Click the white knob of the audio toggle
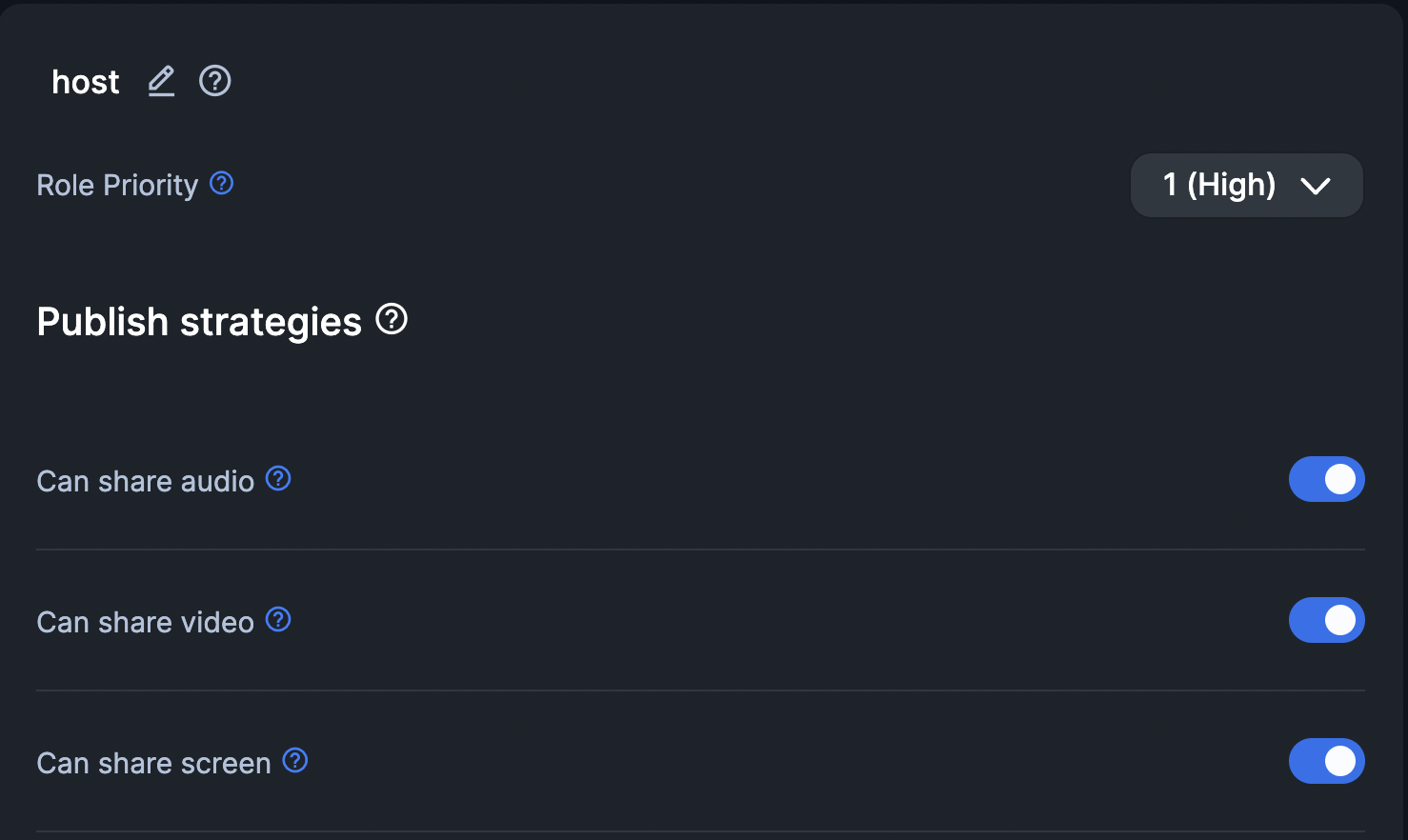Screen dimensions: 1408x840 click(1340, 479)
